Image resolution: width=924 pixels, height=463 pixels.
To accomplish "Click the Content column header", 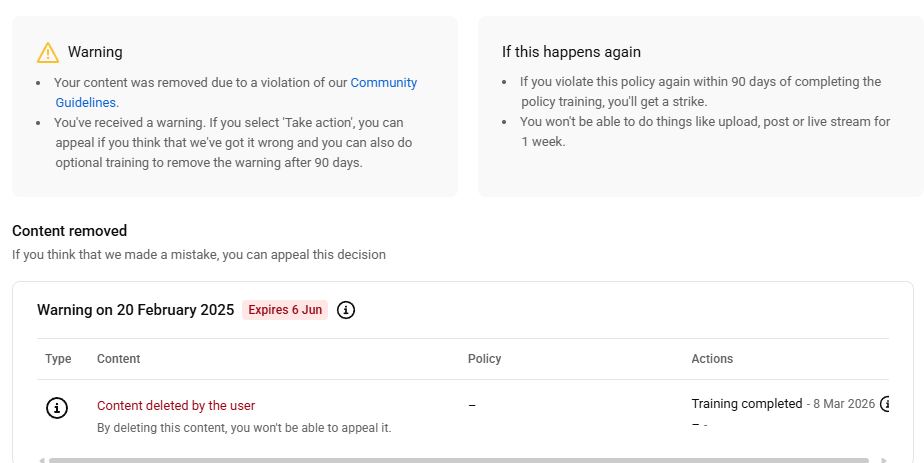I will point(119,359).
